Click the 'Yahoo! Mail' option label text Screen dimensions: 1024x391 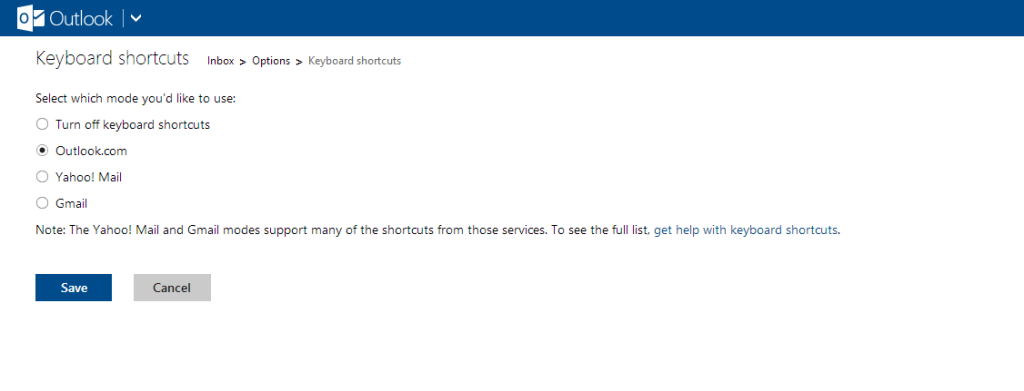(89, 177)
